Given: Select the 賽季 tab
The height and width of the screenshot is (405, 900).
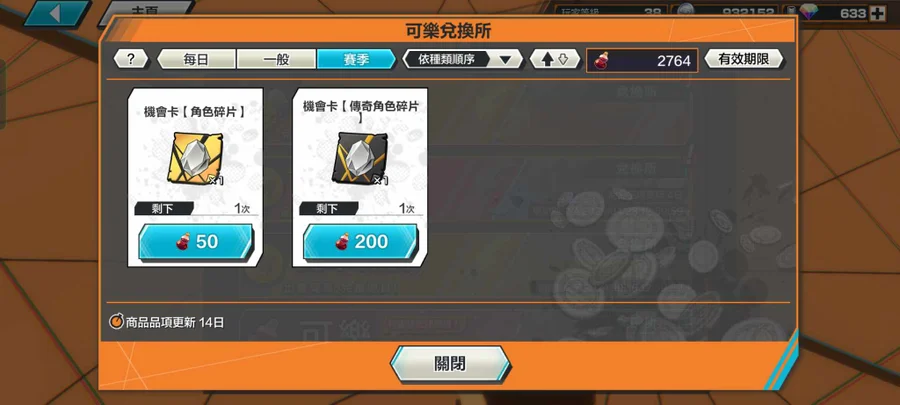Looking at the screenshot, I should tap(356, 59).
